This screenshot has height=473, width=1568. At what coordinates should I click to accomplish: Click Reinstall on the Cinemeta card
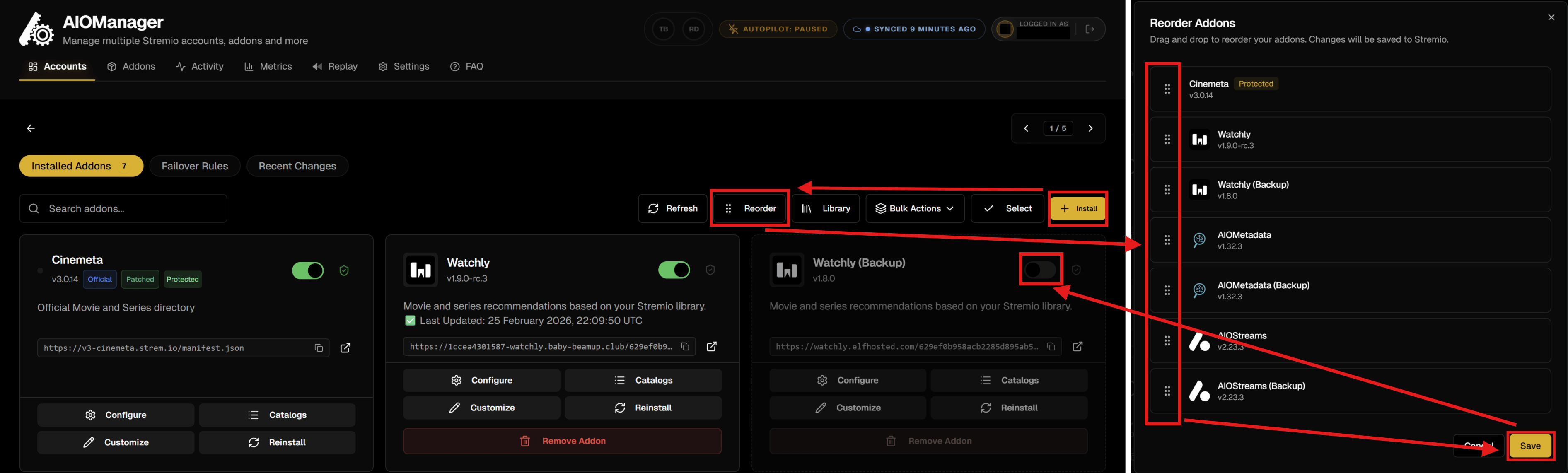click(277, 443)
